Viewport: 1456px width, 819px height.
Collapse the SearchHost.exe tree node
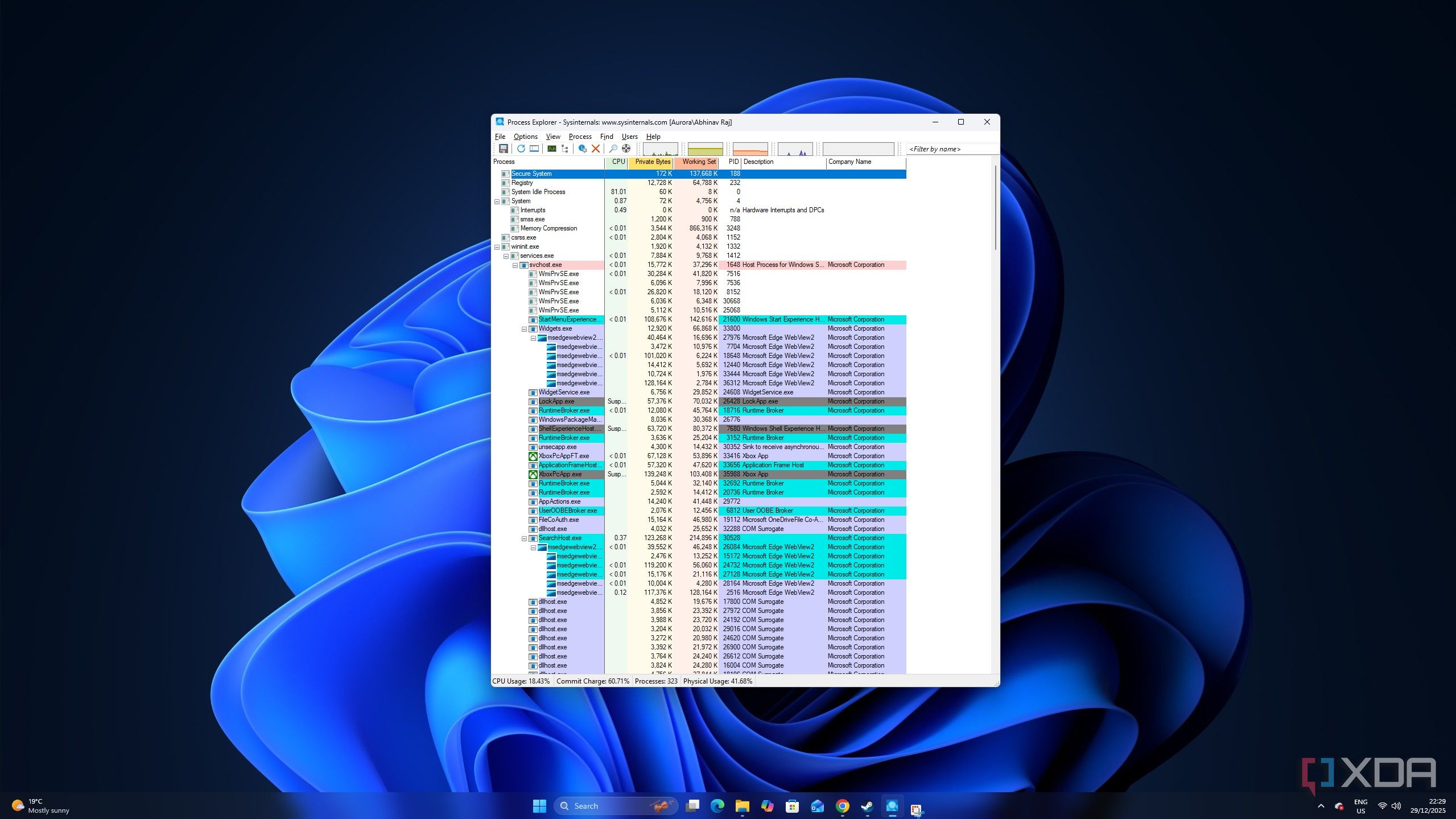[x=525, y=538]
